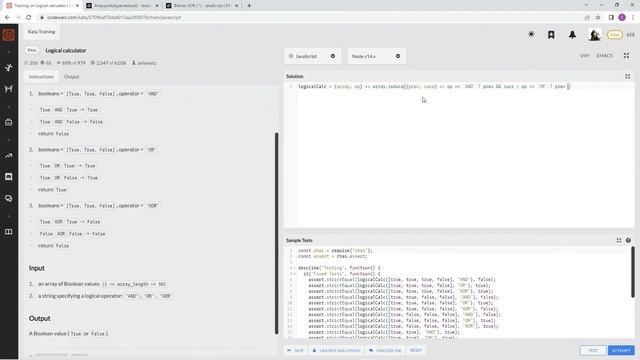
Task: Click the Input heading in instructions
Action: (36, 268)
